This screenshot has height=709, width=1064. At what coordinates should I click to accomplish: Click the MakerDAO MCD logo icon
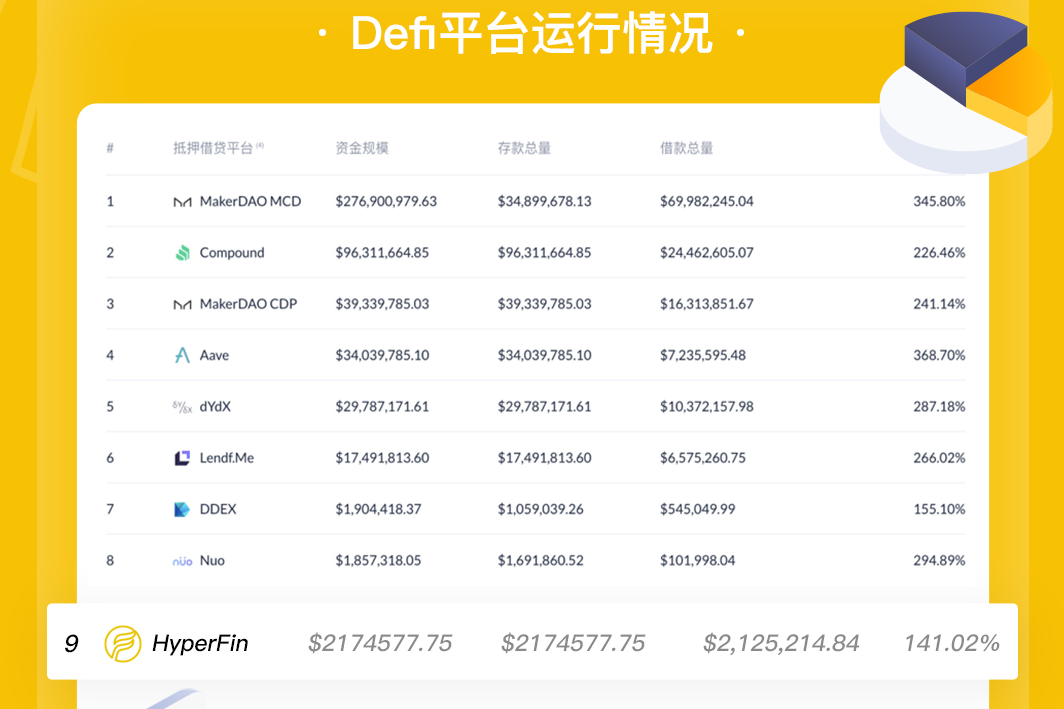[182, 202]
